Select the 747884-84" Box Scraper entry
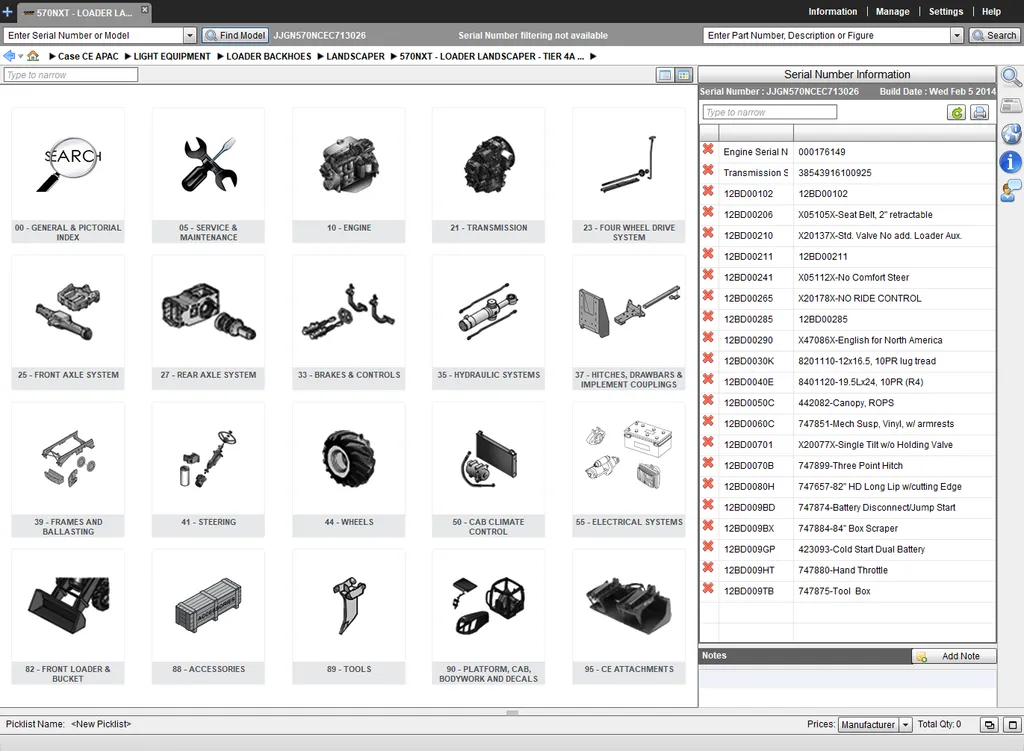 (848, 528)
